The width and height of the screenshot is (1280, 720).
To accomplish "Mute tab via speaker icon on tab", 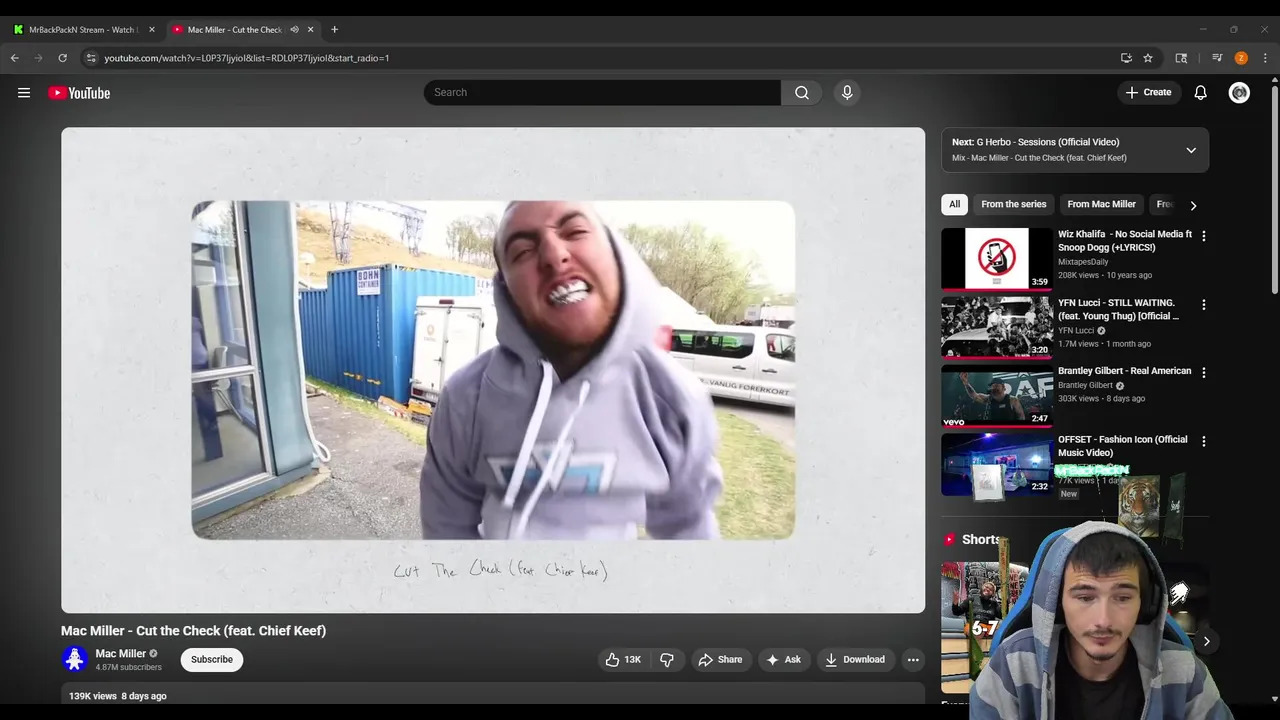I will (294, 30).
